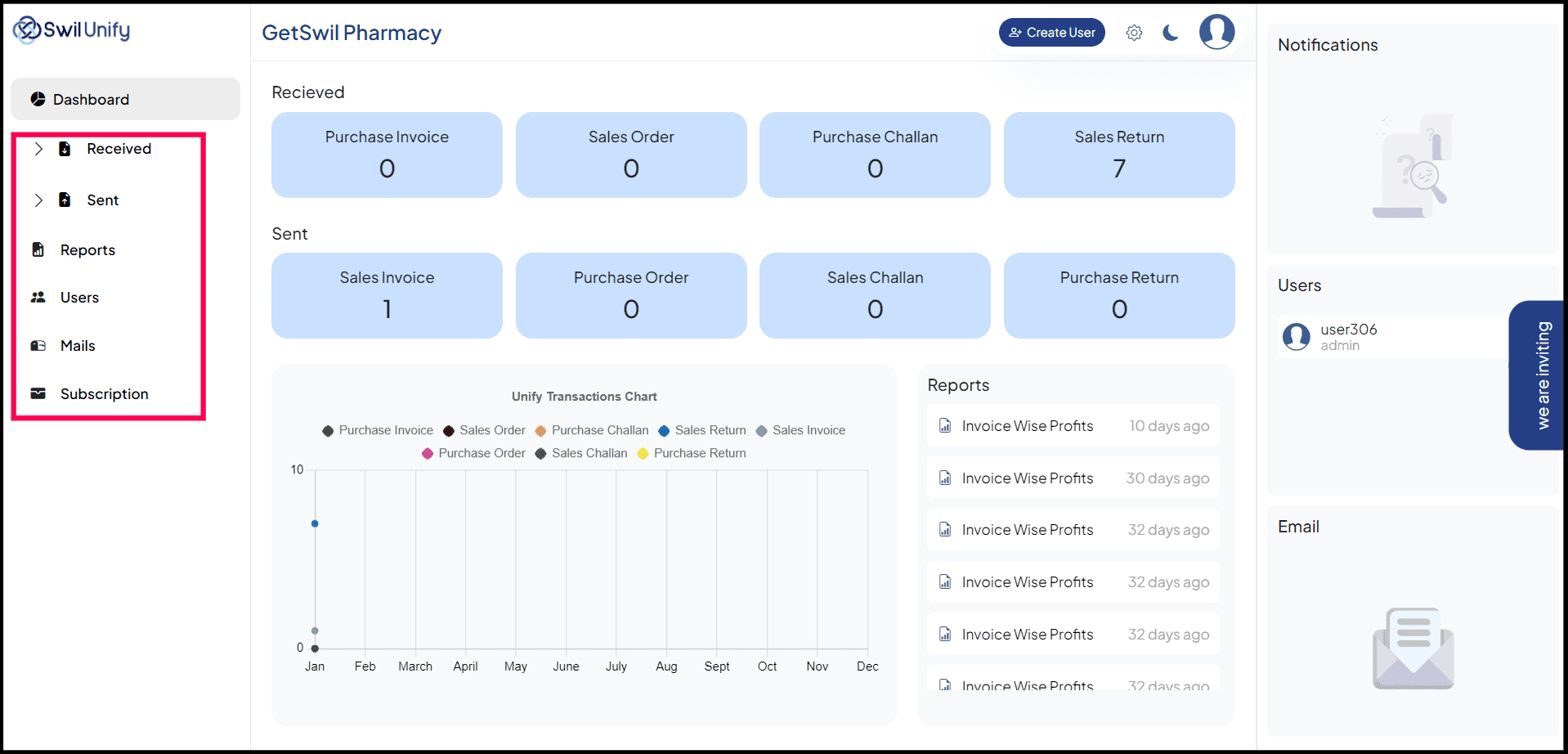Select the Reports sidebar icon
1568x754 pixels.
pyautogui.click(x=38, y=249)
